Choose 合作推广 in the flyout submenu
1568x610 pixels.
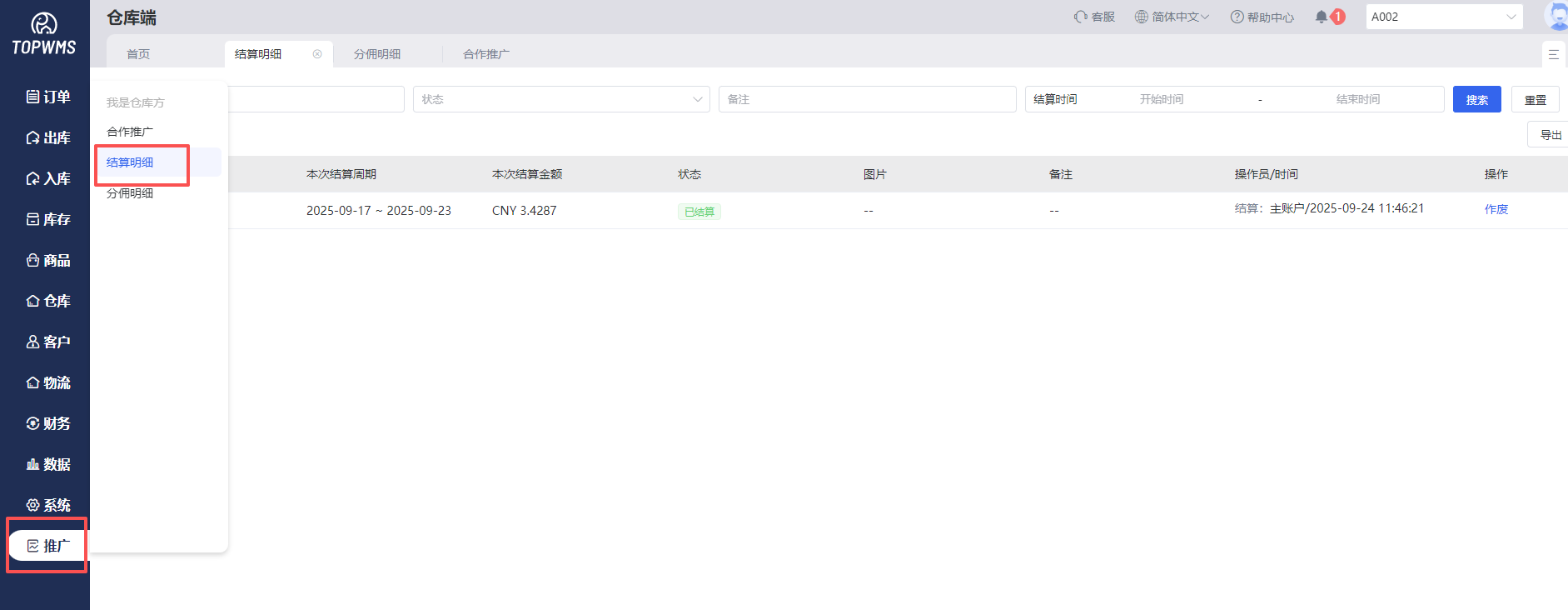click(x=130, y=132)
